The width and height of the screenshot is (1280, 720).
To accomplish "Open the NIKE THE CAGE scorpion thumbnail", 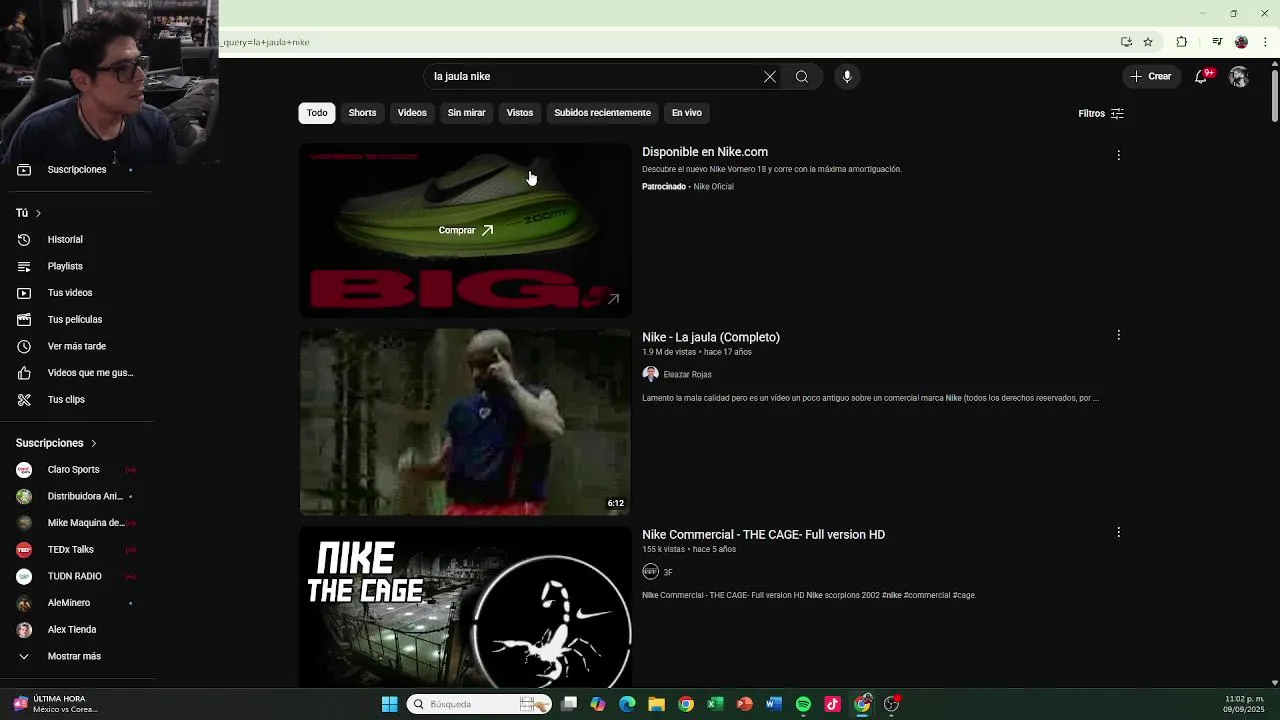I will point(465,607).
